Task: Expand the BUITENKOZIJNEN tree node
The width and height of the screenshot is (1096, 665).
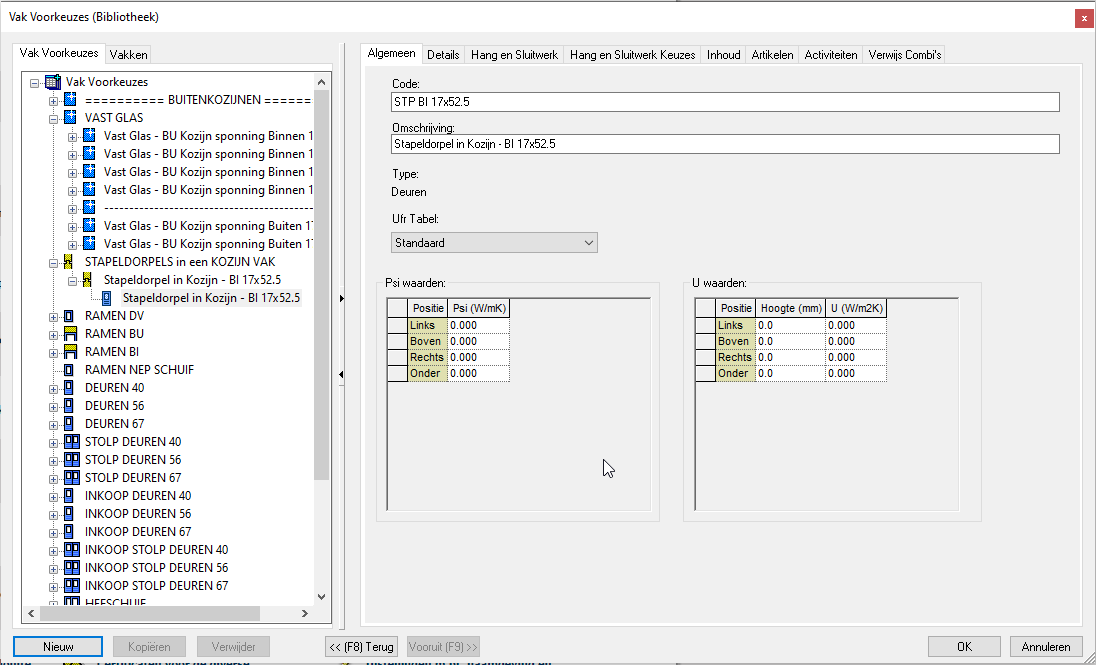Action: tap(54, 100)
